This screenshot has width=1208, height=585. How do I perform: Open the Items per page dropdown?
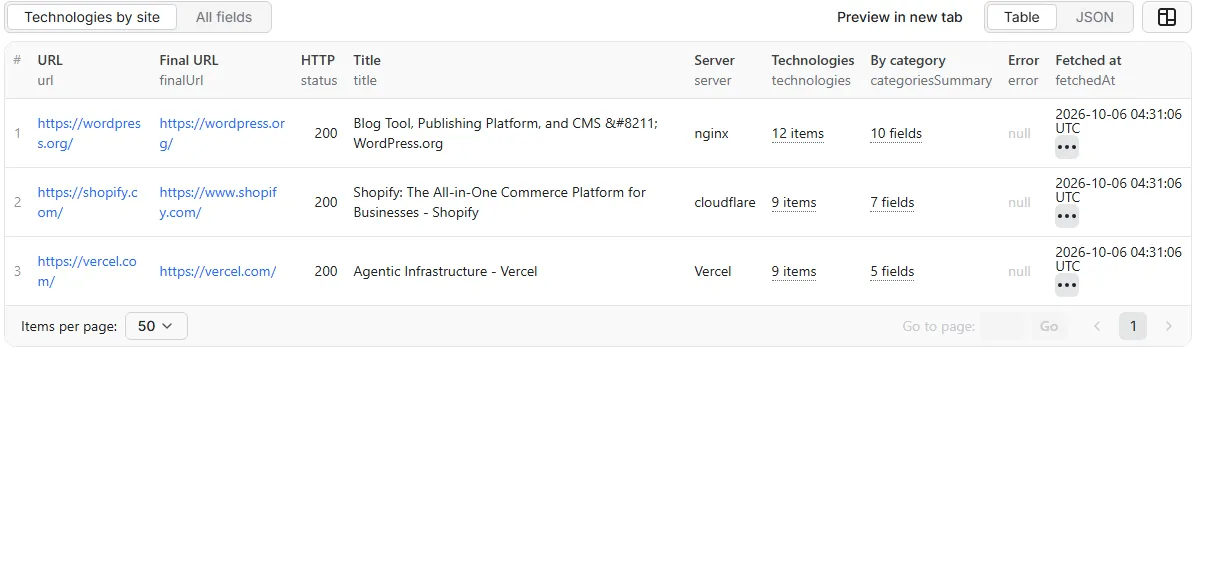tap(156, 326)
